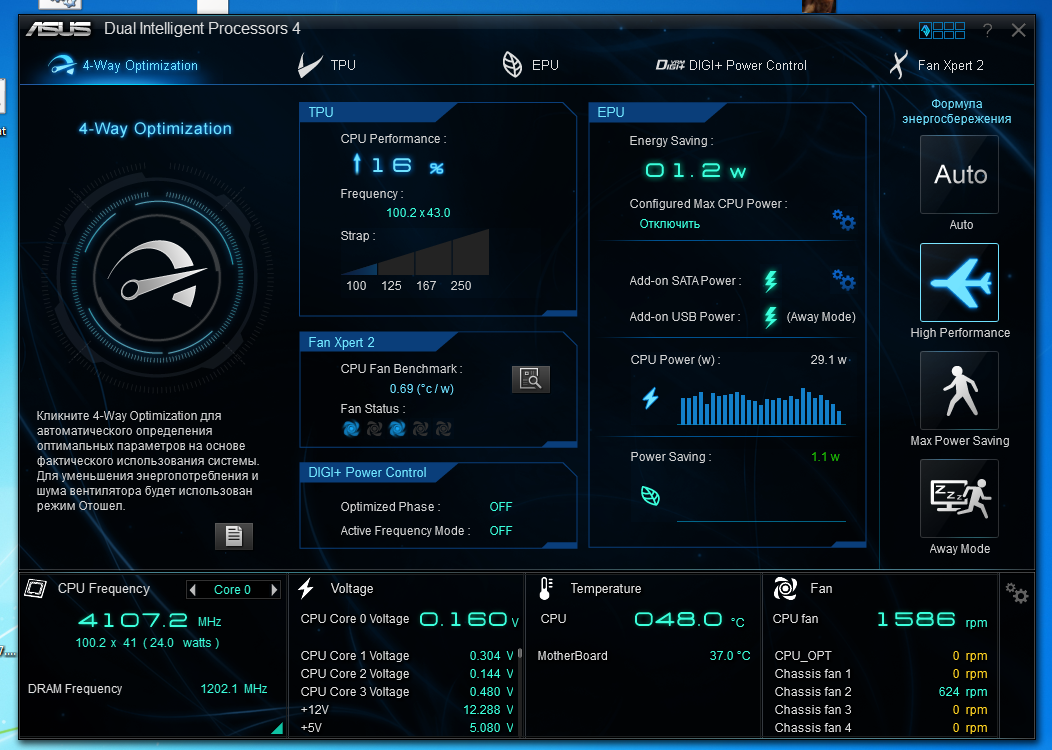Screen dimensions: 1052x750
Task: Switch to next CPU core with right arrow
Action: [x=274, y=590]
